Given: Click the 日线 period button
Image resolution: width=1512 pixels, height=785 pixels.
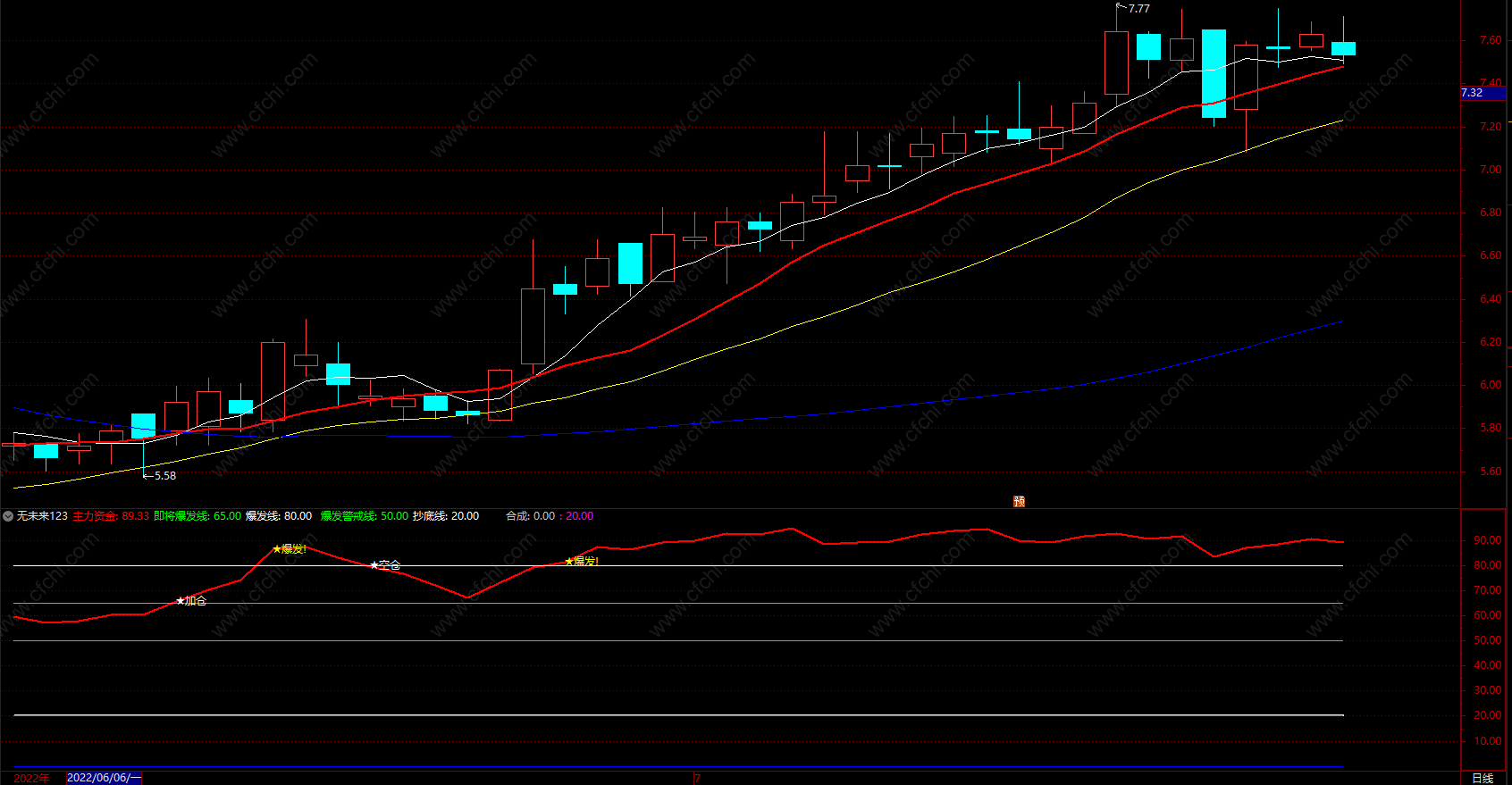Looking at the screenshot, I should point(1483,778).
